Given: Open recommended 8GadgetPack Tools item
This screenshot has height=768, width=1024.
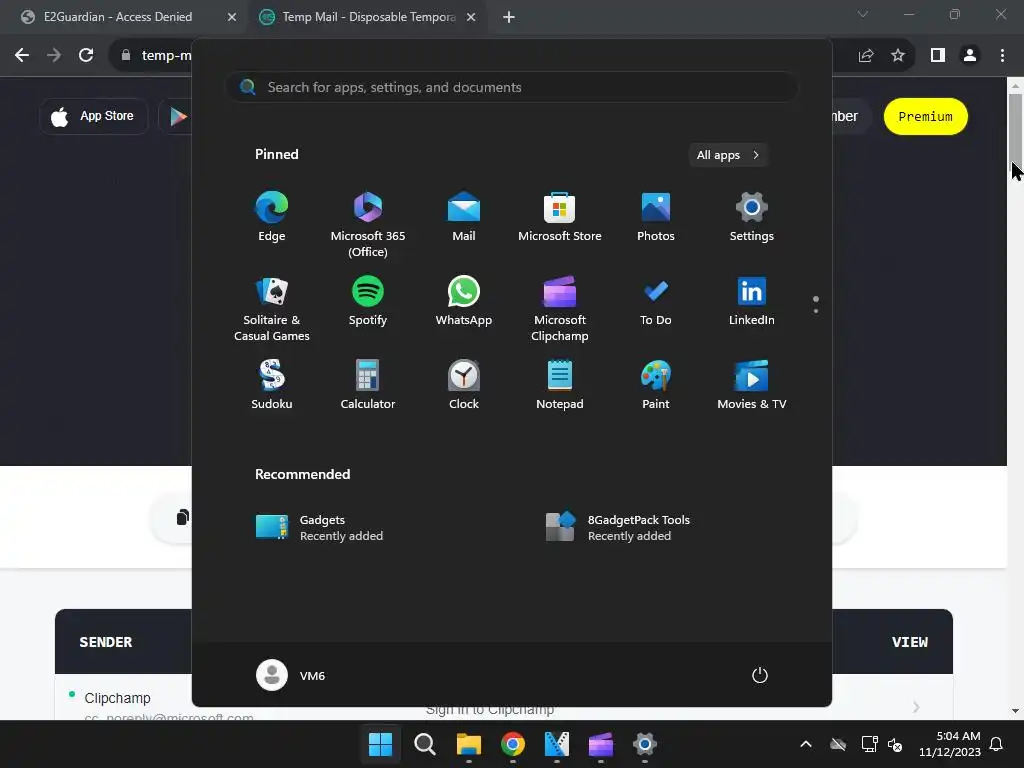Looking at the screenshot, I should (618, 528).
